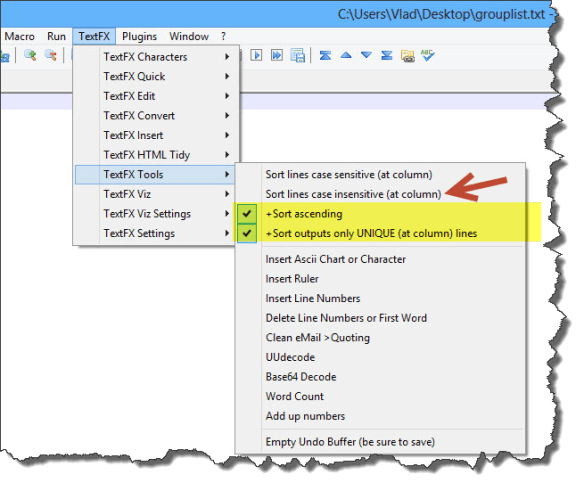Screen dimensions: 584x491
Task: Open the Window menu
Action: (x=189, y=37)
